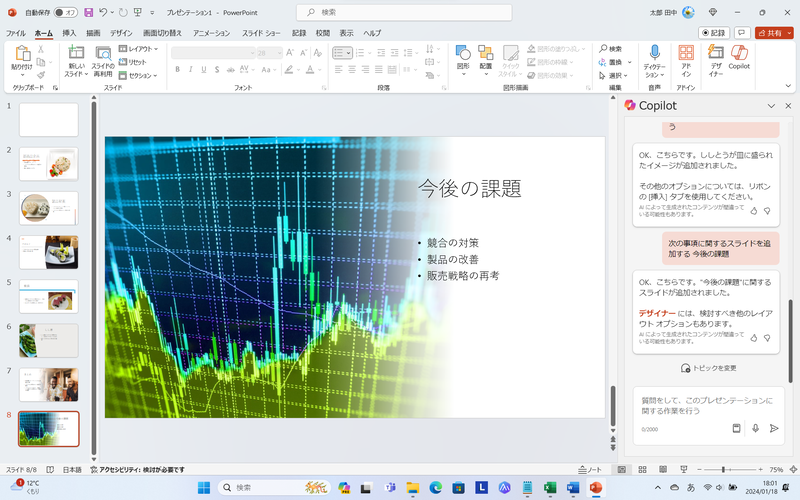
Task: Toggle ノート notes pane in status bar
Action: 590,469
